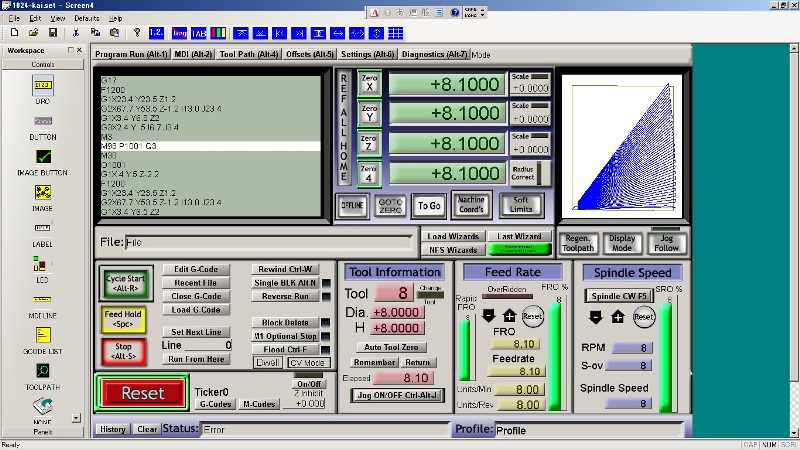Toggle M1 Optional Stop
This screenshot has width=800, height=450.
click(x=285, y=336)
